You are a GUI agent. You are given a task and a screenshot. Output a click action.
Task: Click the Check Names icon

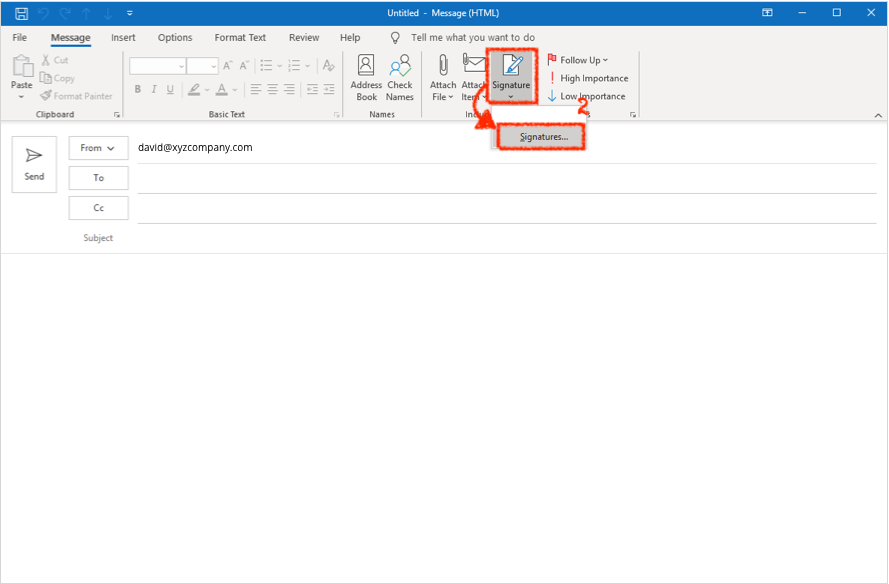400,78
